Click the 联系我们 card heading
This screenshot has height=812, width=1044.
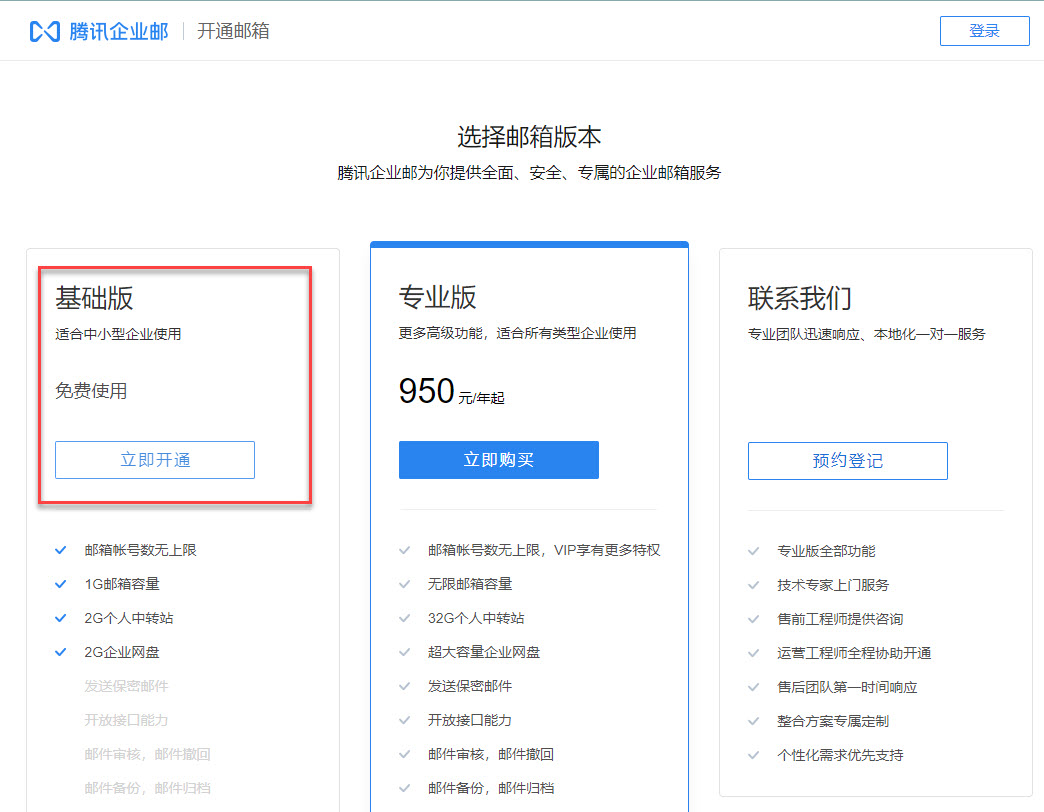coord(799,298)
